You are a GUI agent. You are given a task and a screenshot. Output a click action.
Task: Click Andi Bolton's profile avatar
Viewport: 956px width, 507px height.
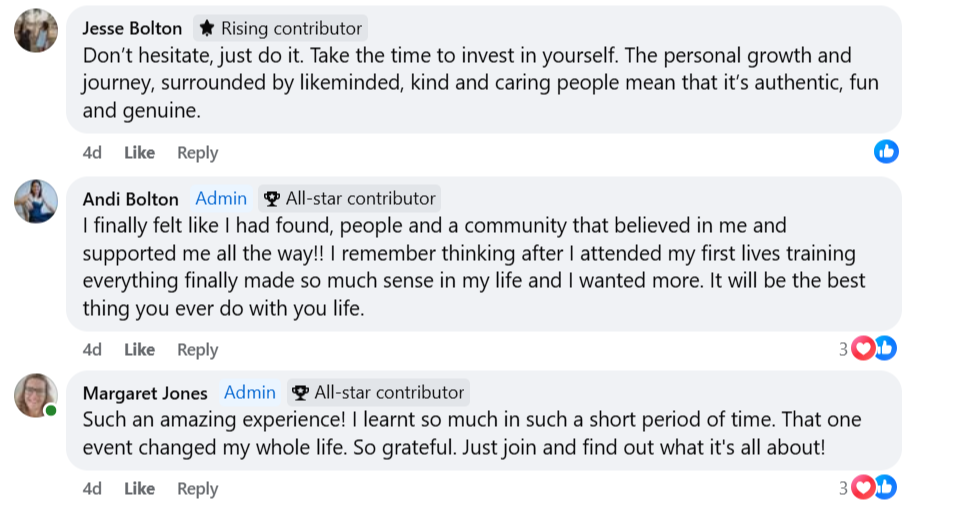pos(35,201)
